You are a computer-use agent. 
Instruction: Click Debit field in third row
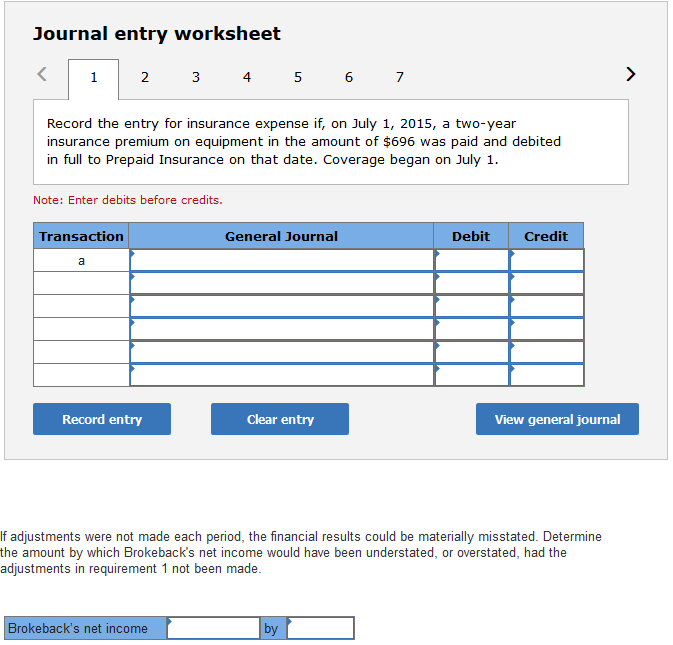[x=472, y=306]
